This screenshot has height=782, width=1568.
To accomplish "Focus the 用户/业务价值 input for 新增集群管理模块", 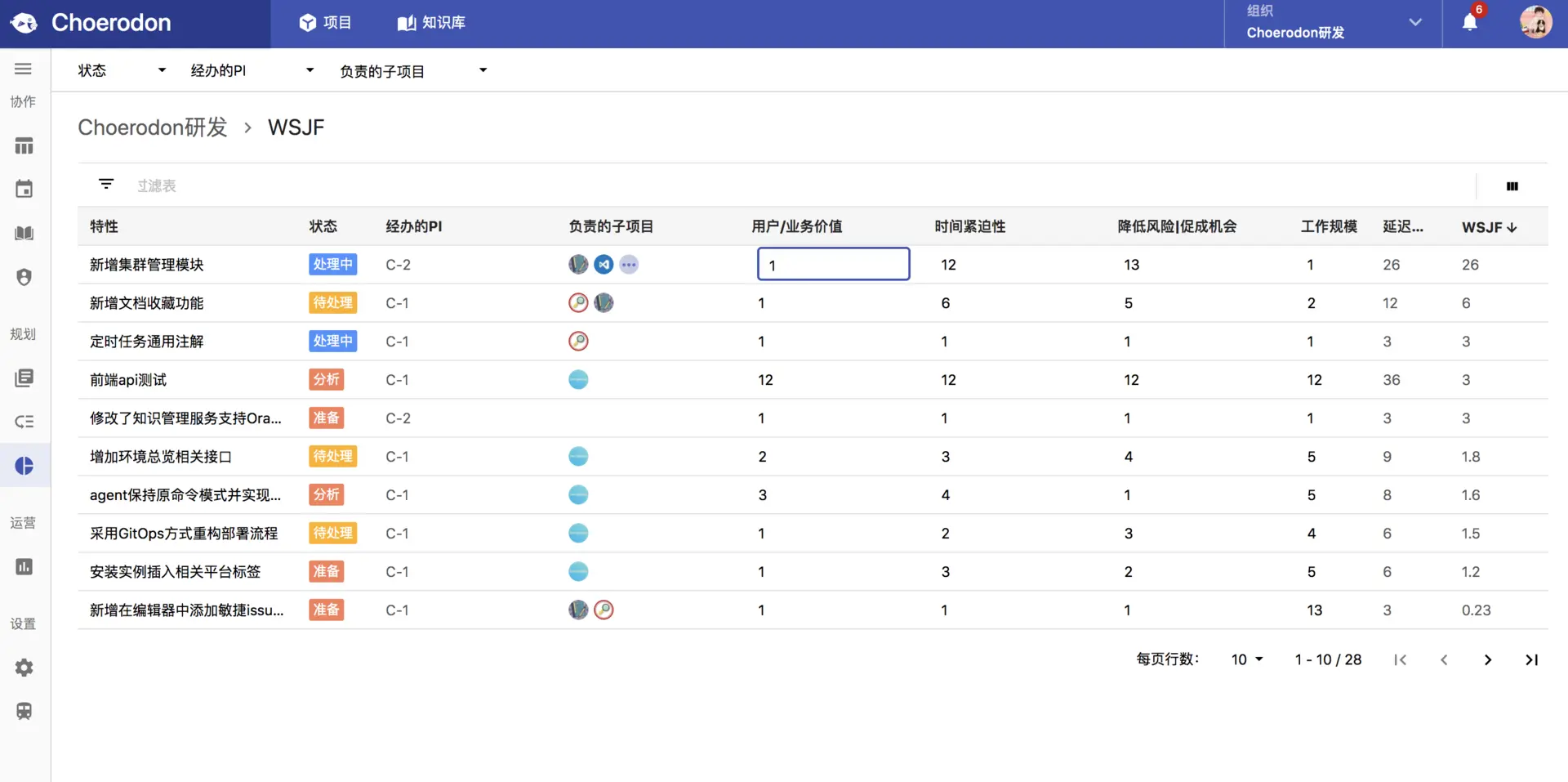I will [834, 264].
